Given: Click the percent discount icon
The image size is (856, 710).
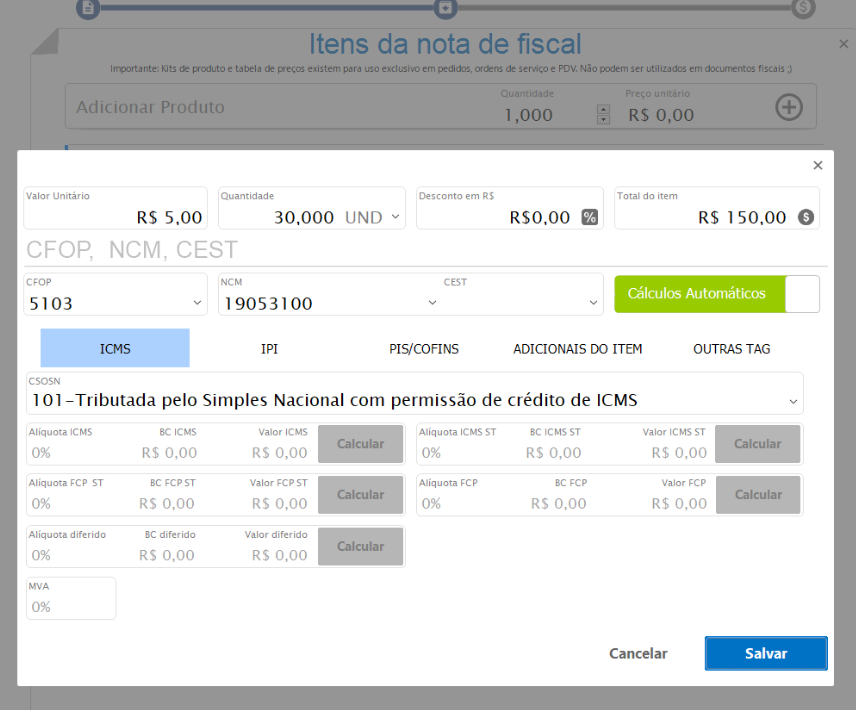Looking at the screenshot, I should tap(589, 217).
